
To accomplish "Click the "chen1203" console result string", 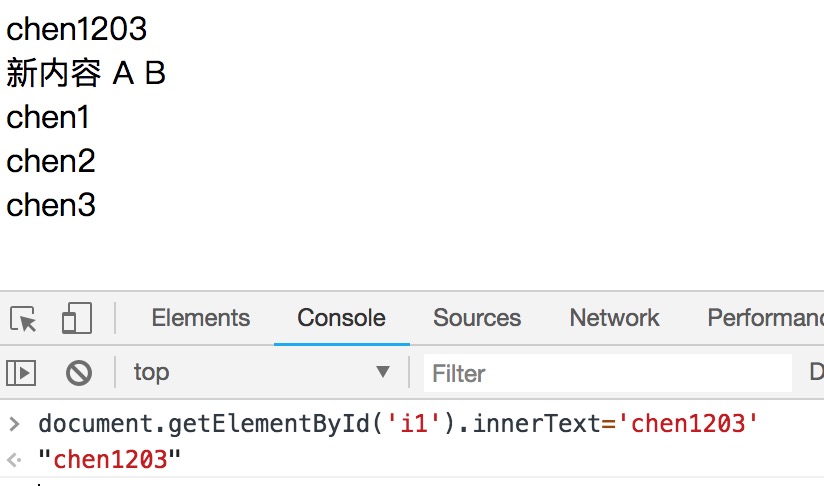I will tap(111, 460).
